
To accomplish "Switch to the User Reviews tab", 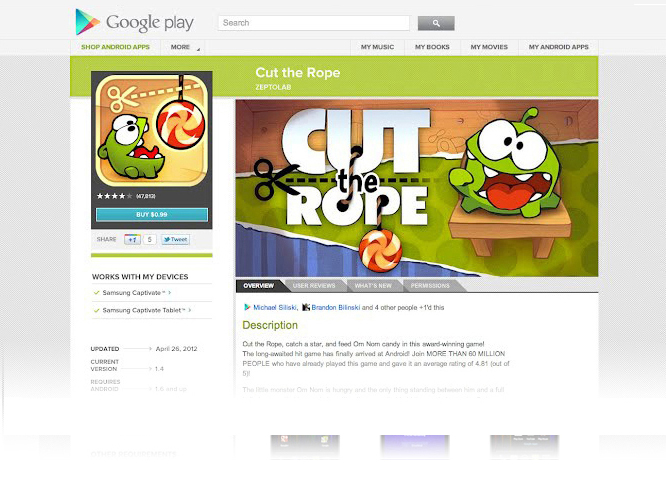I will 314,286.
